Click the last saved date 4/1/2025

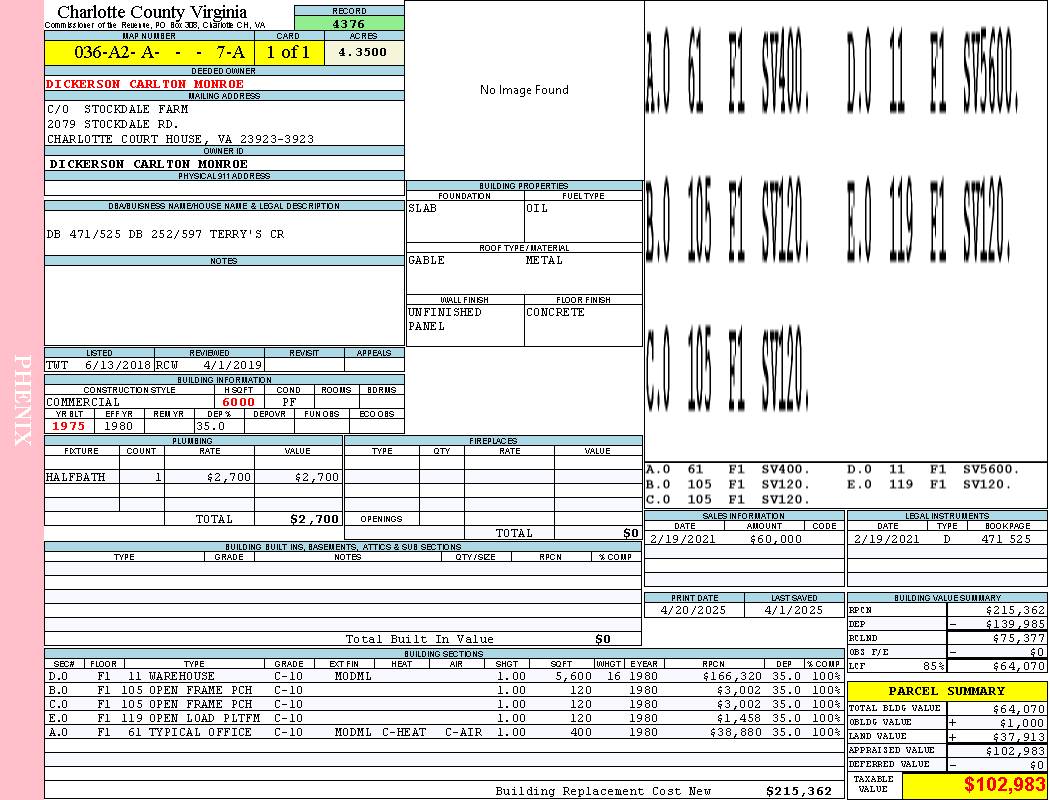pyautogui.click(x=794, y=611)
